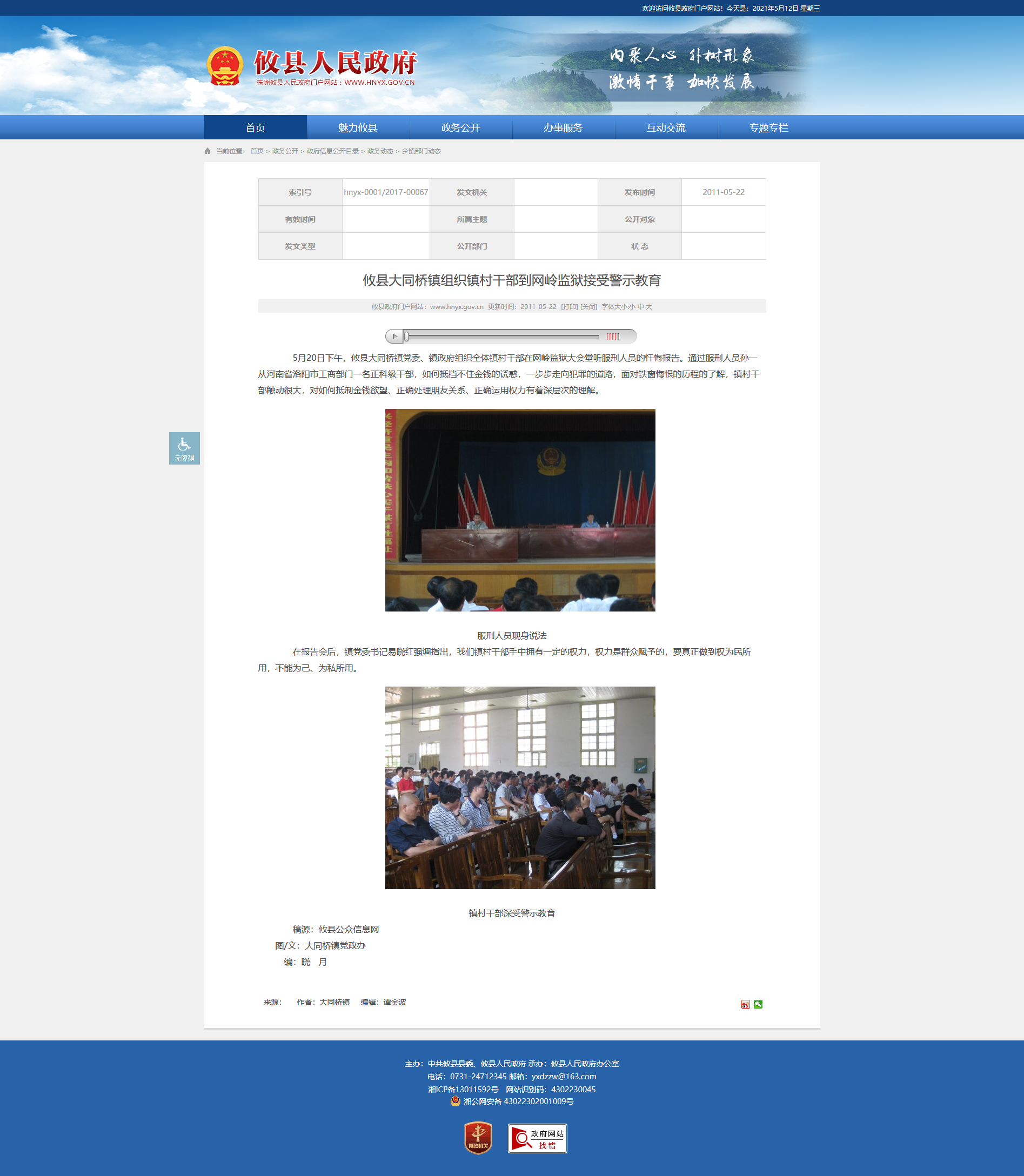Set font size to 大
Image resolution: width=1024 pixels, height=1176 pixels.
(x=649, y=307)
